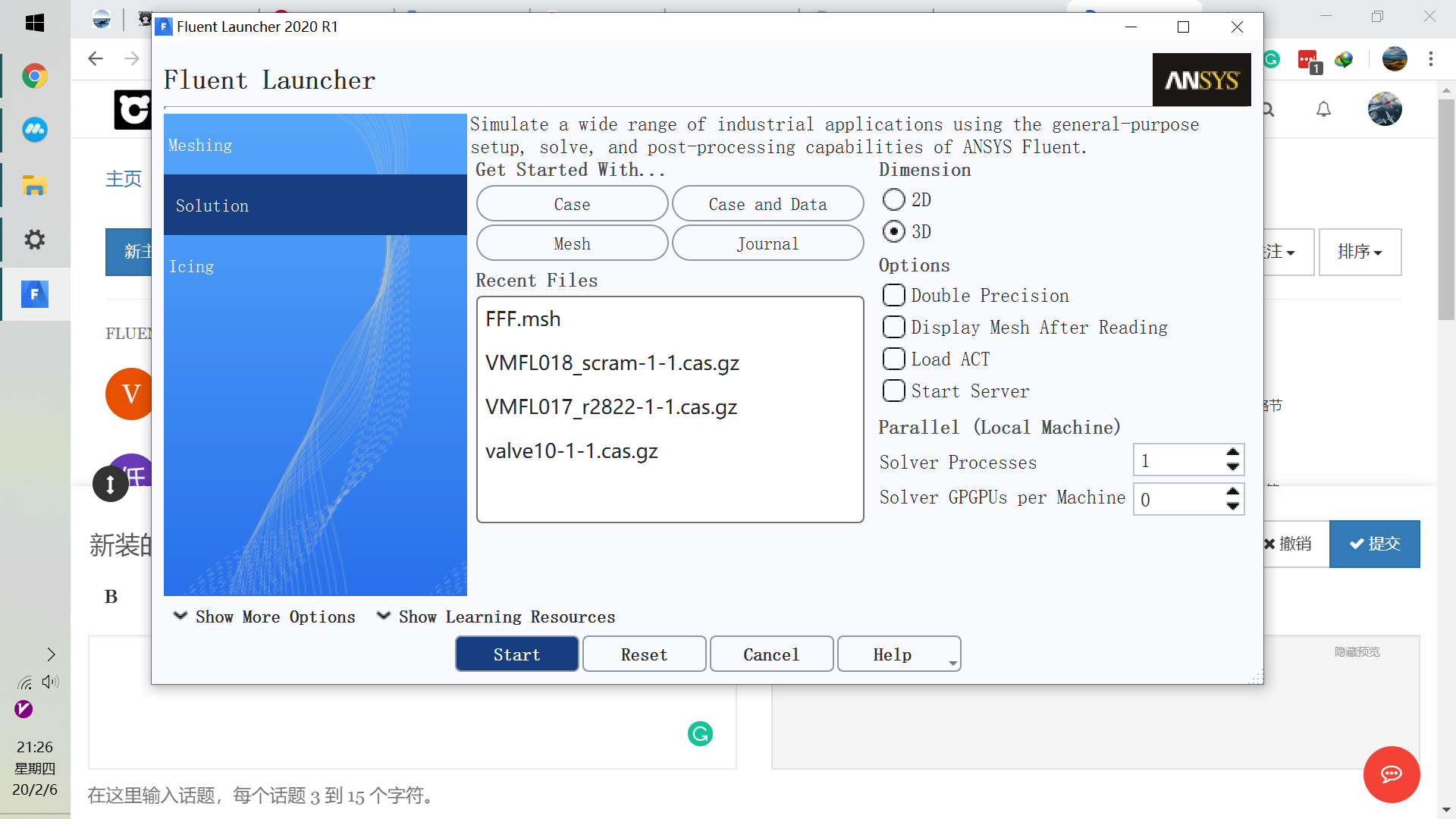1456x819 pixels.
Task: Click the ANSYS logo in the launcher
Action: pyautogui.click(x=1202, y=80)
